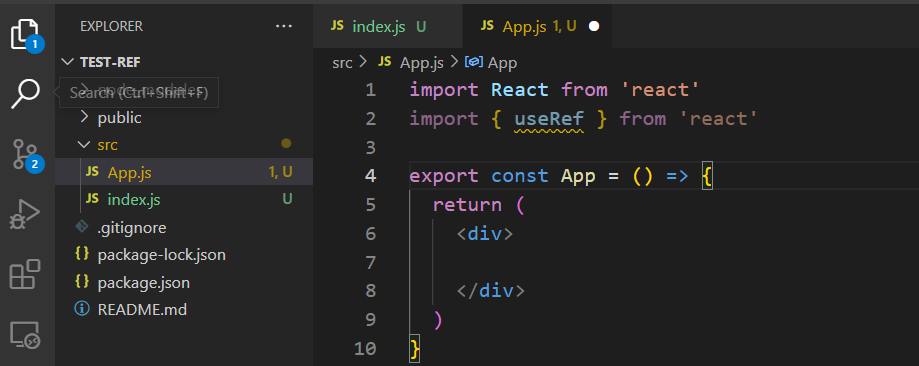This screenshot has width=919, height=366.
Task: Click the App symbol breadcrumb
Action: pos(491,63)
